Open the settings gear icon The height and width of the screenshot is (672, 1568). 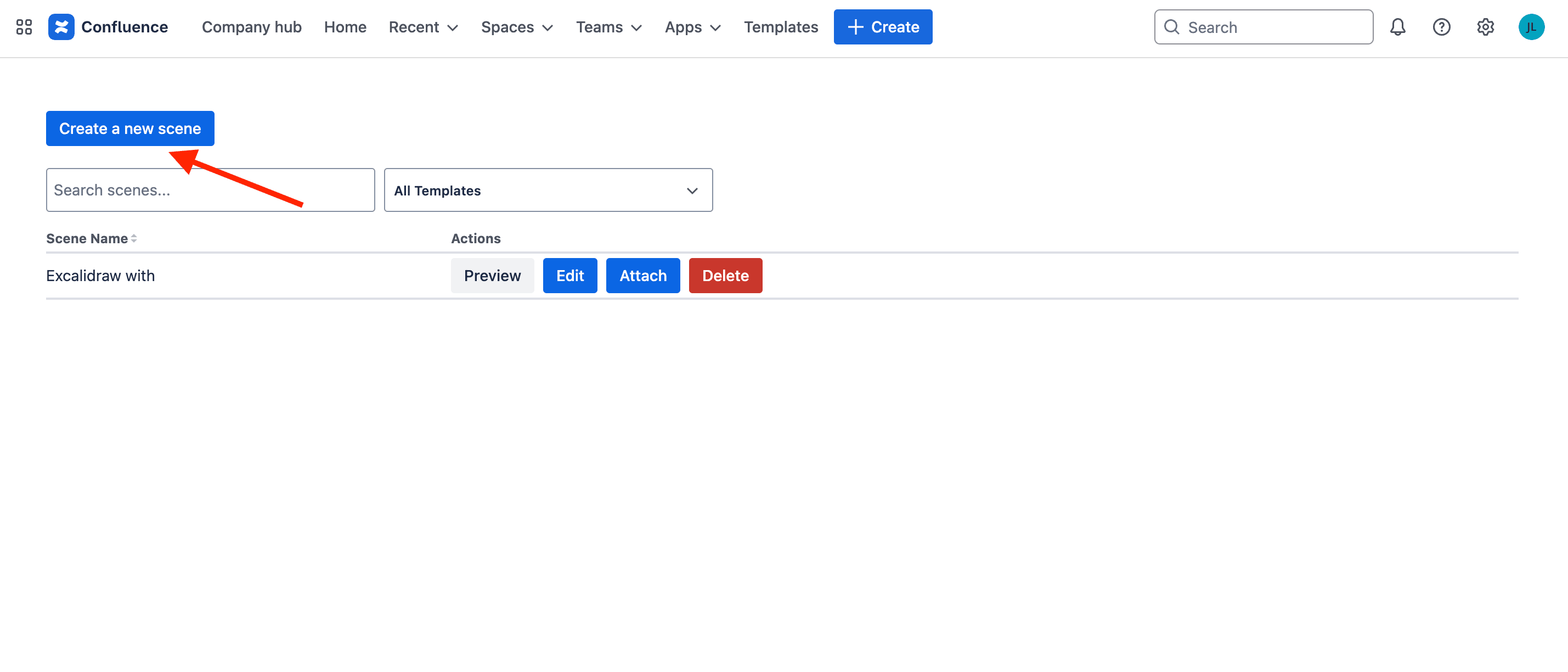coord(1485,27)
